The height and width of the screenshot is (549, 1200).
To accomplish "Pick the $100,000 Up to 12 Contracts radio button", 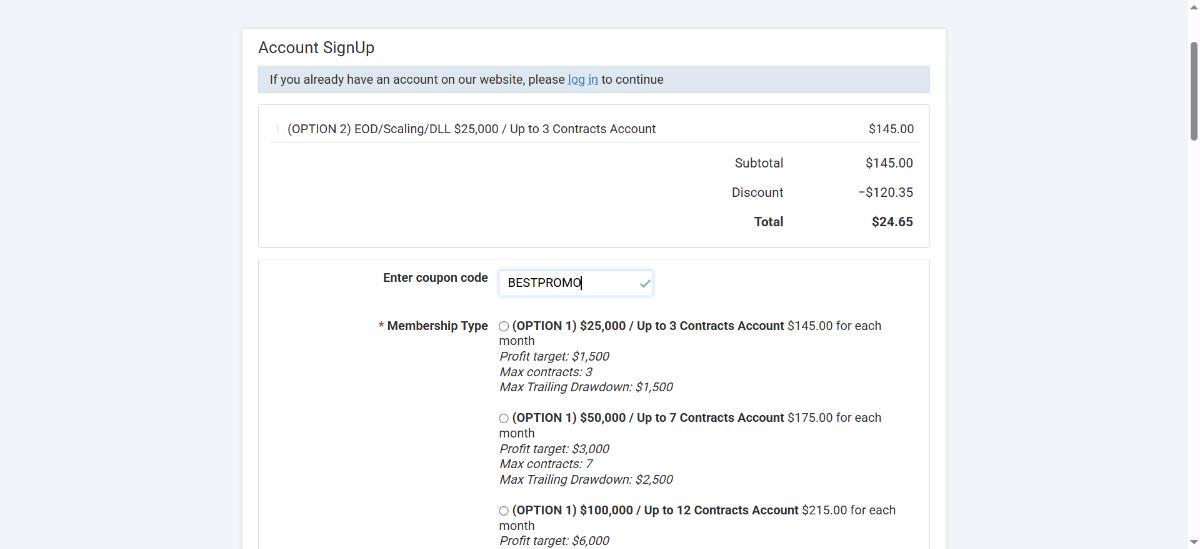I will pos(504,511).
